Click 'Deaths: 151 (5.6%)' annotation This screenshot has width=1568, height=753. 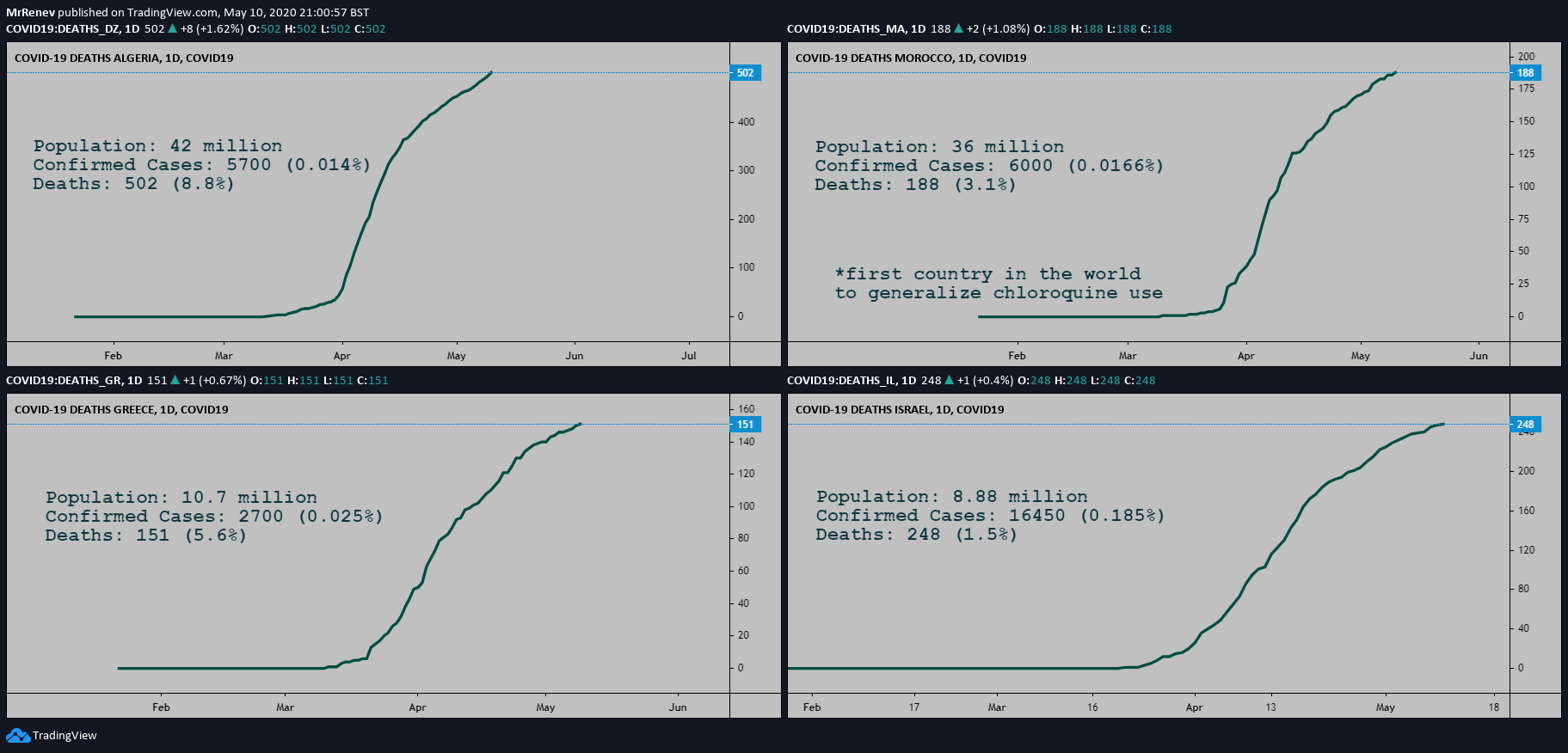click(x=146, y=536)
